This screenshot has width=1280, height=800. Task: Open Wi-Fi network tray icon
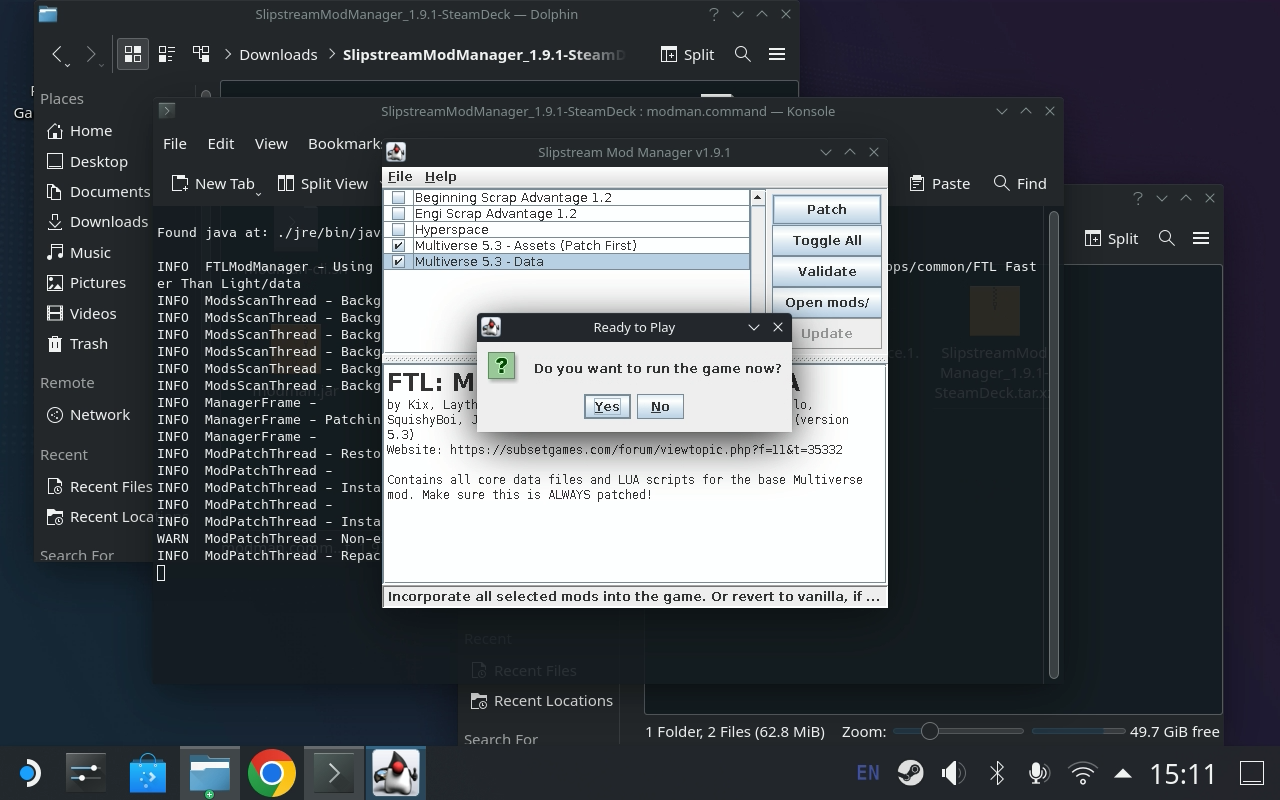(x=1082, y=773)
